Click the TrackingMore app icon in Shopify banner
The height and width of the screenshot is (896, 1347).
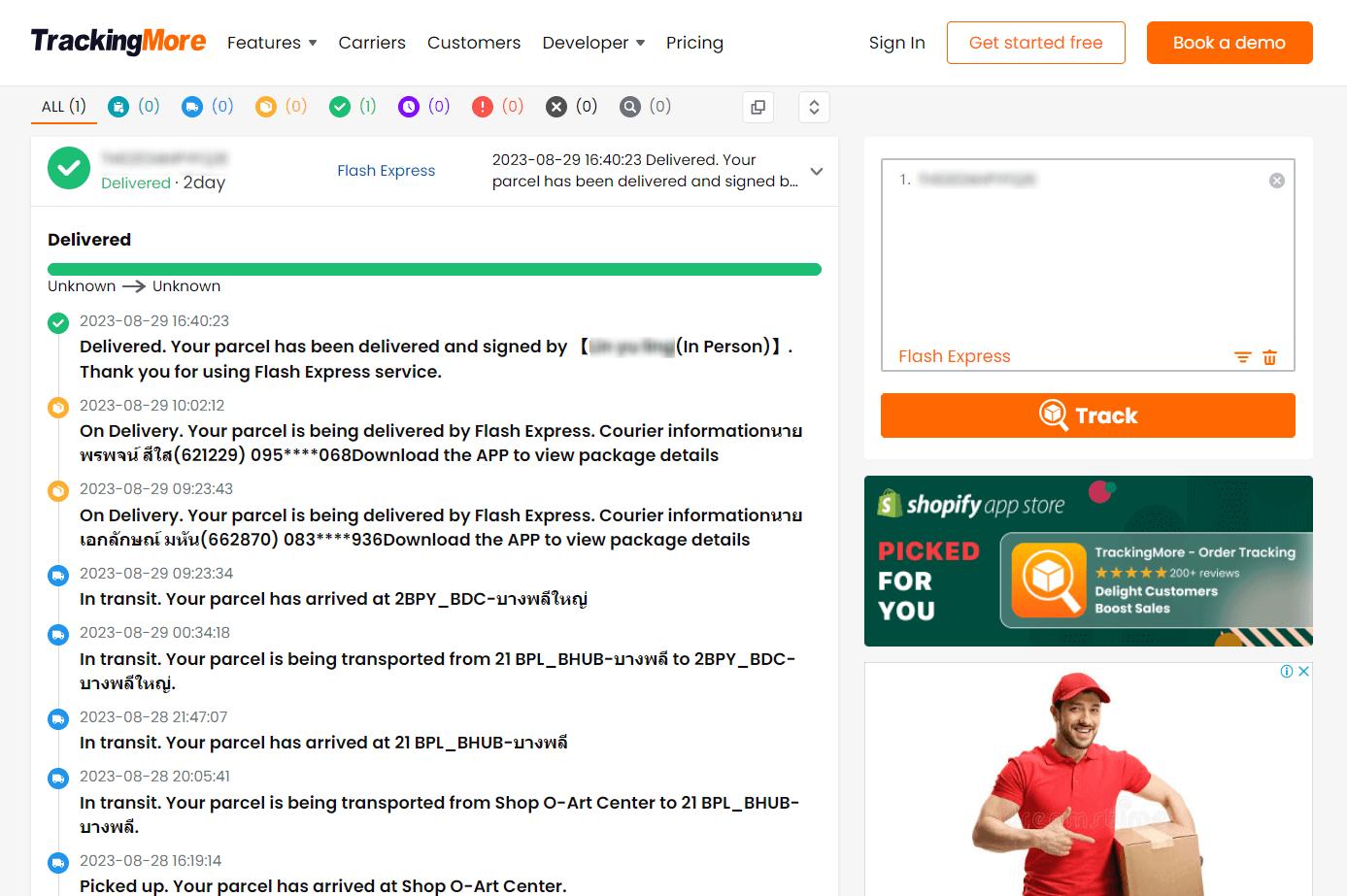click(1048, 580)
